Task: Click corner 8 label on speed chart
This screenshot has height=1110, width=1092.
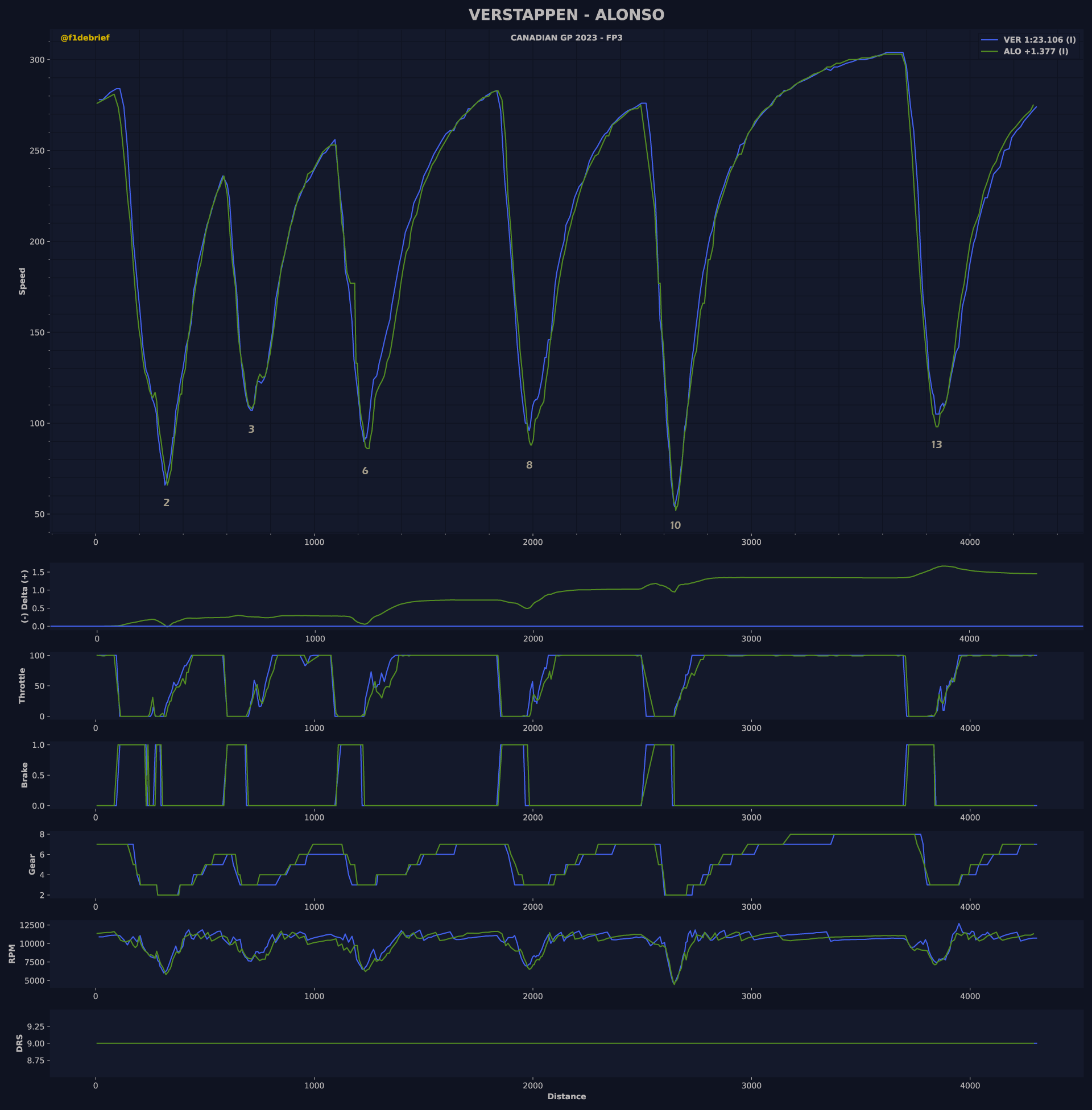Action: pos(529,466)
